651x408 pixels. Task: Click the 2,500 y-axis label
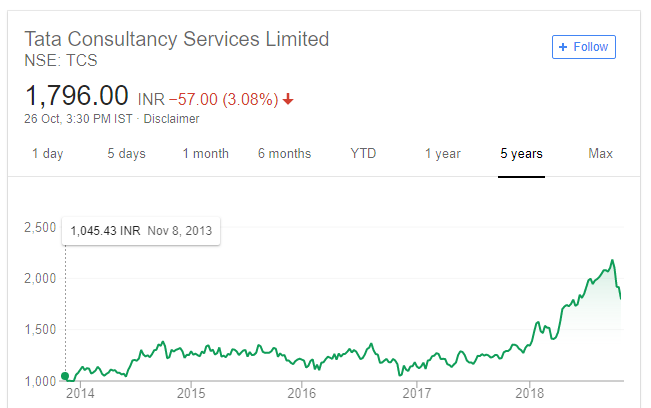pos(39,228)
